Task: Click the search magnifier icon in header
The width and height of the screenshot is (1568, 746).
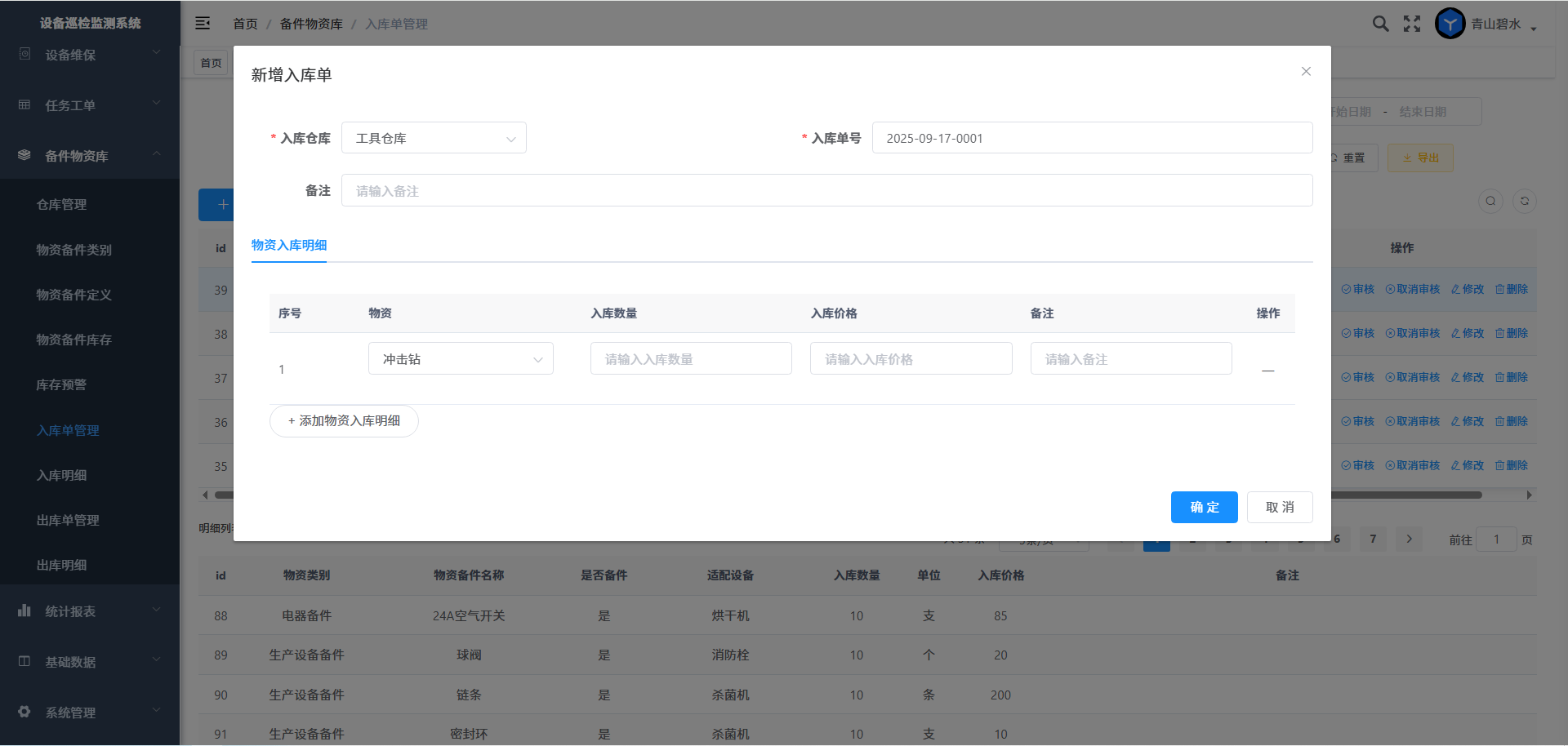Action: coord(1380,24)
